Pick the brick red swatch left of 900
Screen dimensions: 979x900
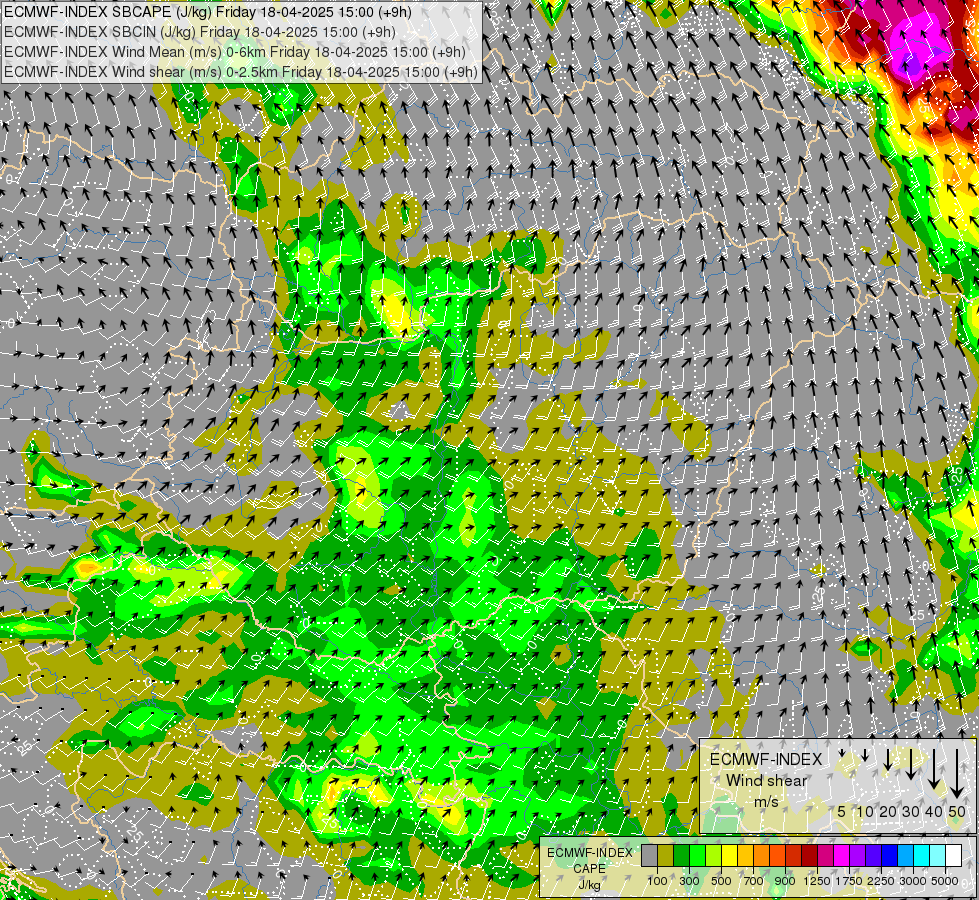(794, 855)
